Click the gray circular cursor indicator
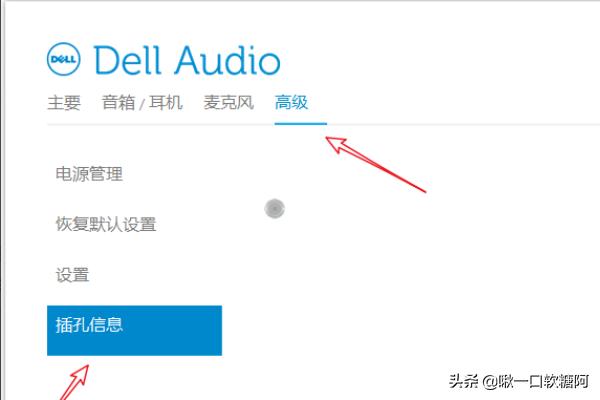 (x=274, y=209)
